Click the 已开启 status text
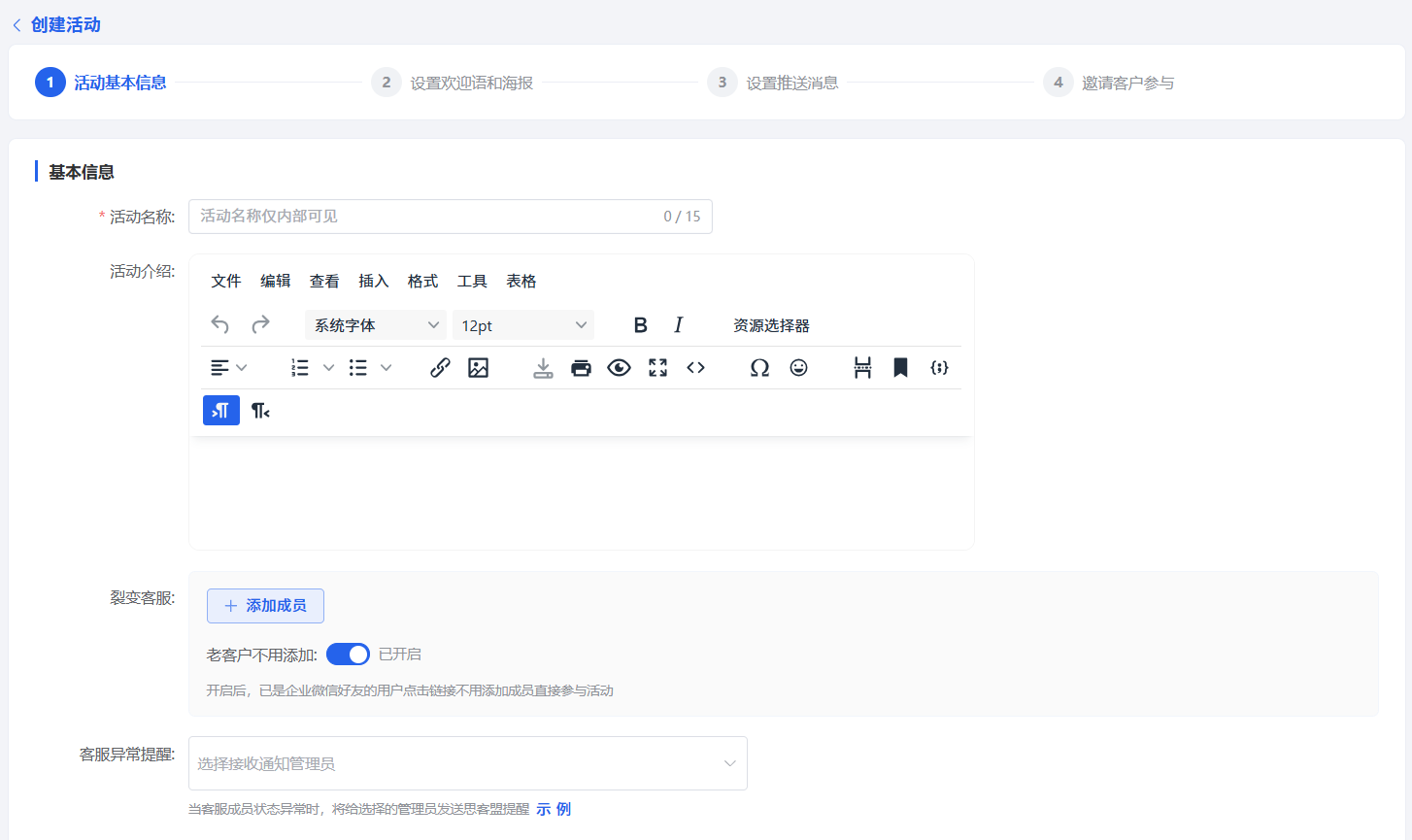The width and height of the screenshot is (1412, 840). (x=400, y=655)
